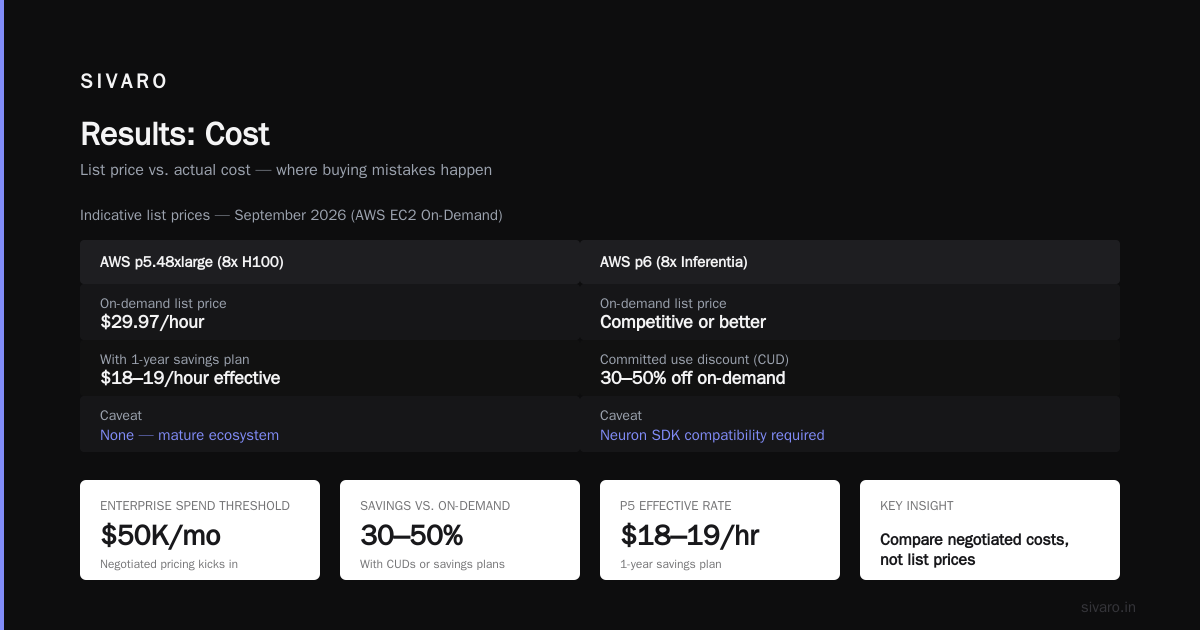The image size is (1200, 630).
Task: Click the indicative list prices caption
Action: 291,215
